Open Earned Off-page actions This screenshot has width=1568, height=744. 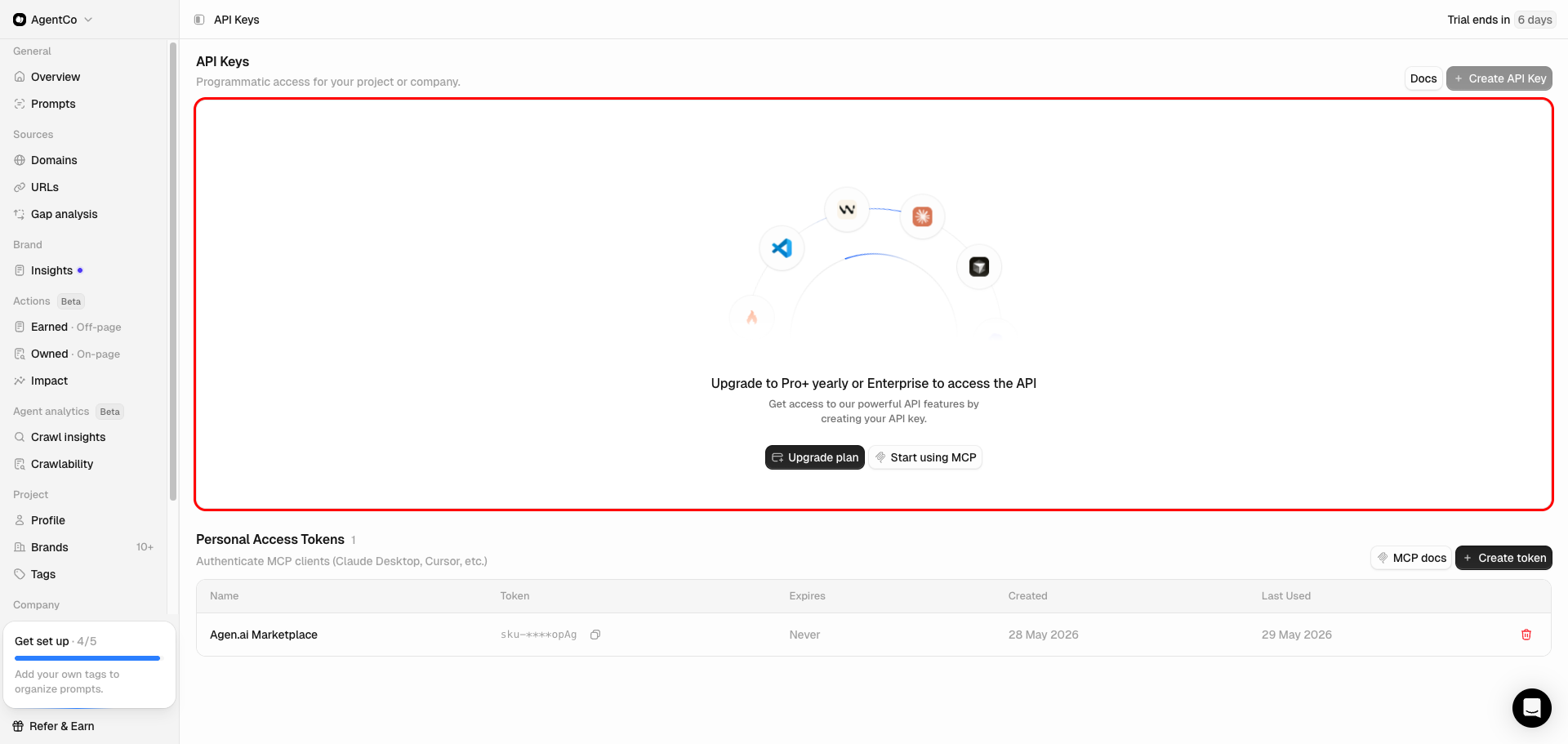coord(75,327)
